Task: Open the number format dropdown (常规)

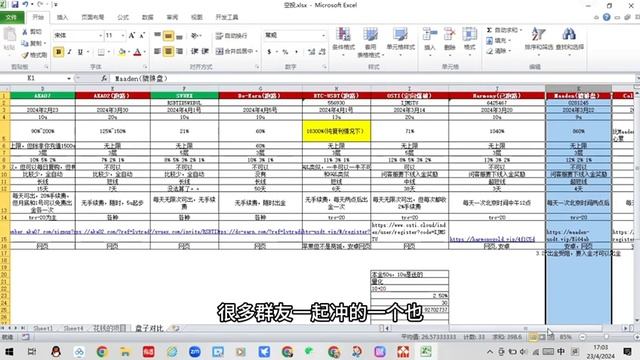Action: (x=323, y=36)
